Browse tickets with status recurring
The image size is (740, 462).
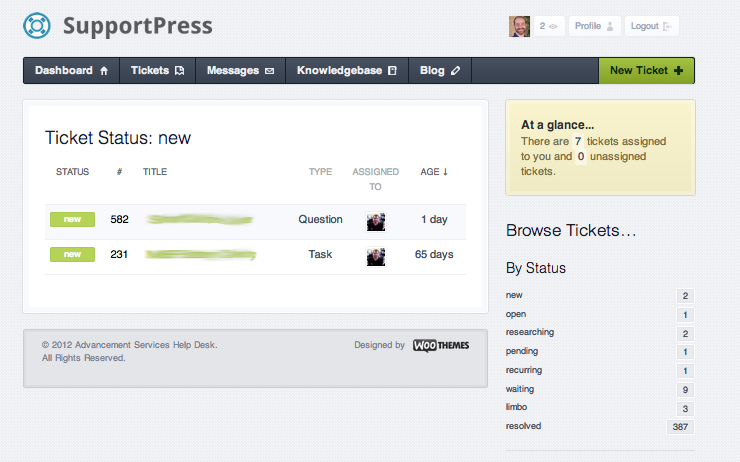[x=524, y=370]
